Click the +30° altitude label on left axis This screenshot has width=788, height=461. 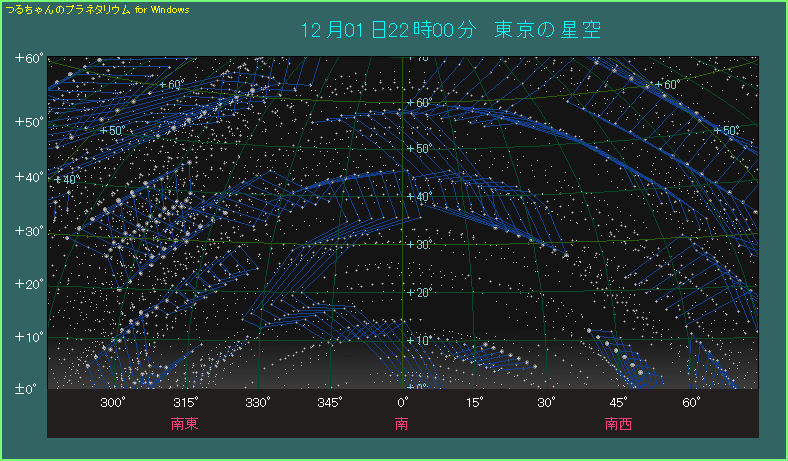point(27,231)
